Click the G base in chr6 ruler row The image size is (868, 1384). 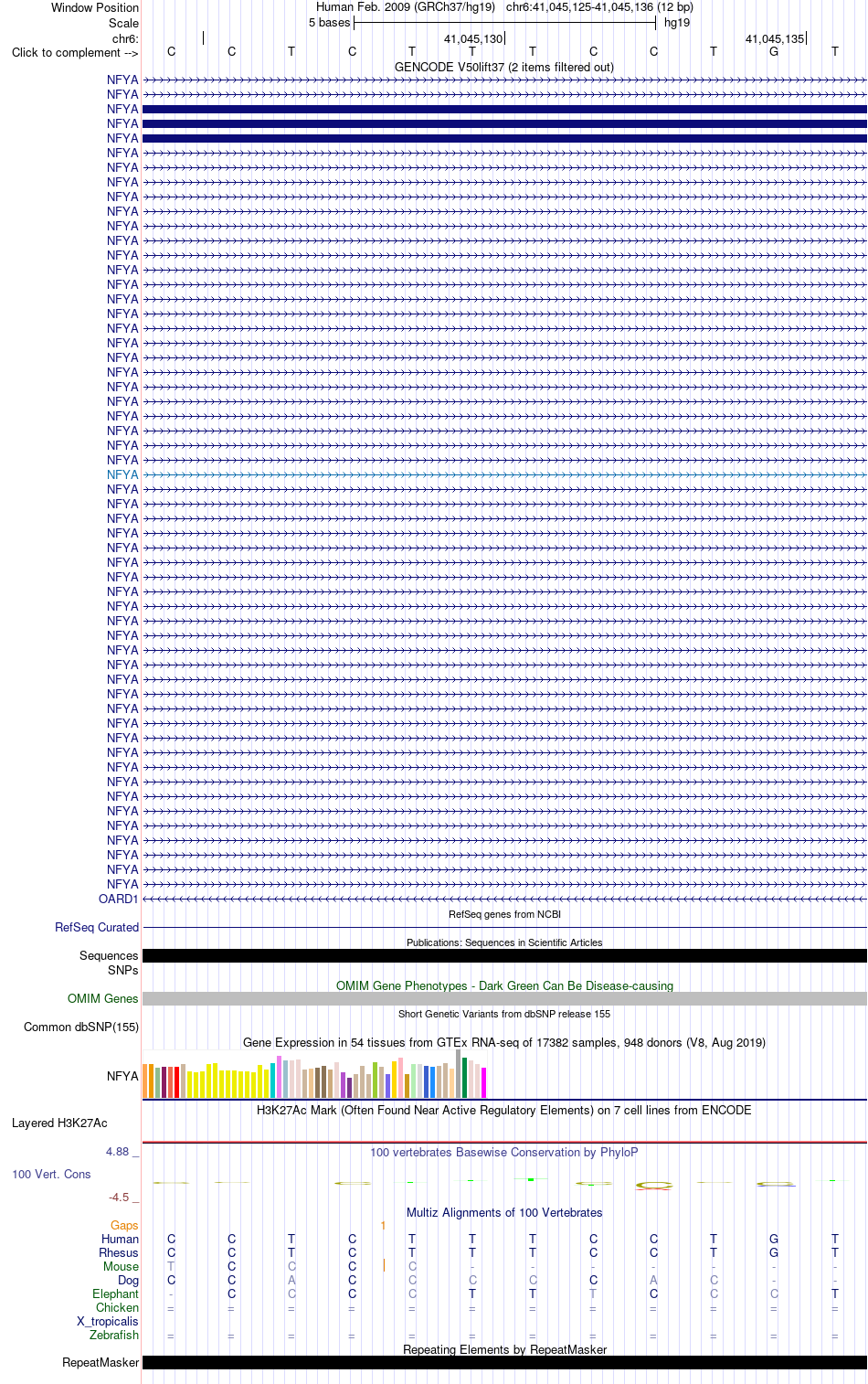774,51
